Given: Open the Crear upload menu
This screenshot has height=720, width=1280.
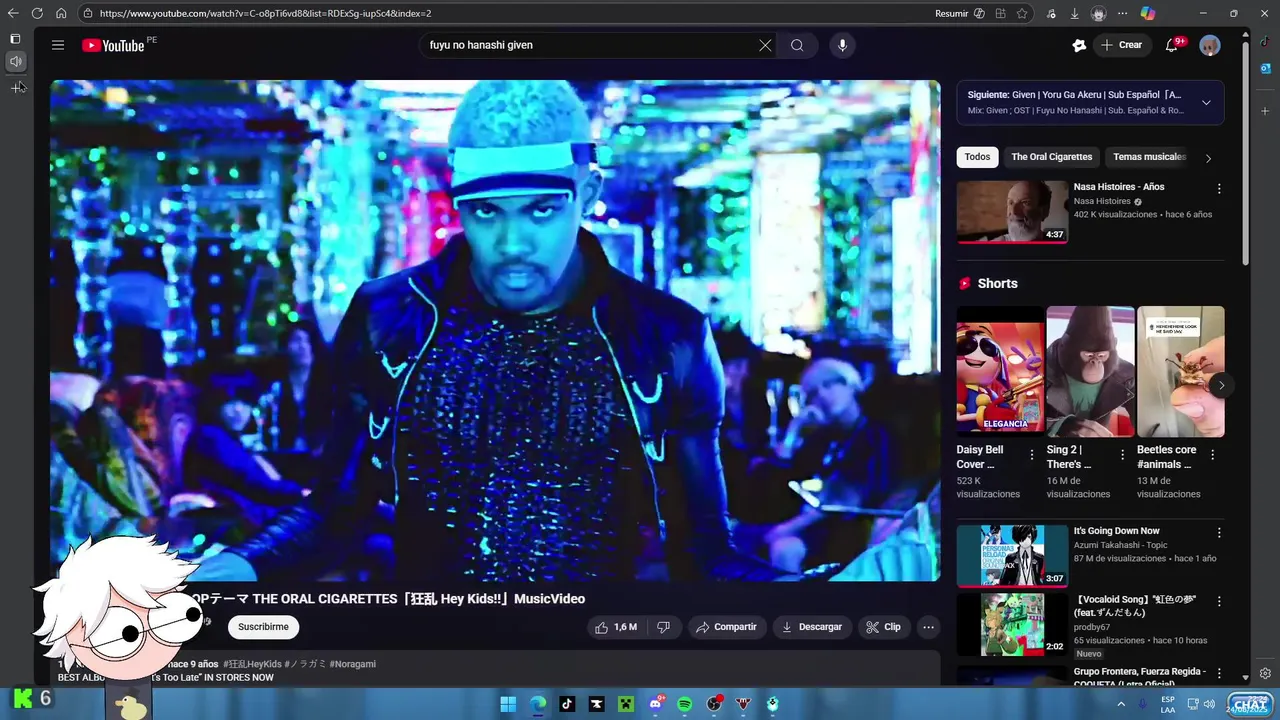Looking at the screenshot, I should point(1121,45).
